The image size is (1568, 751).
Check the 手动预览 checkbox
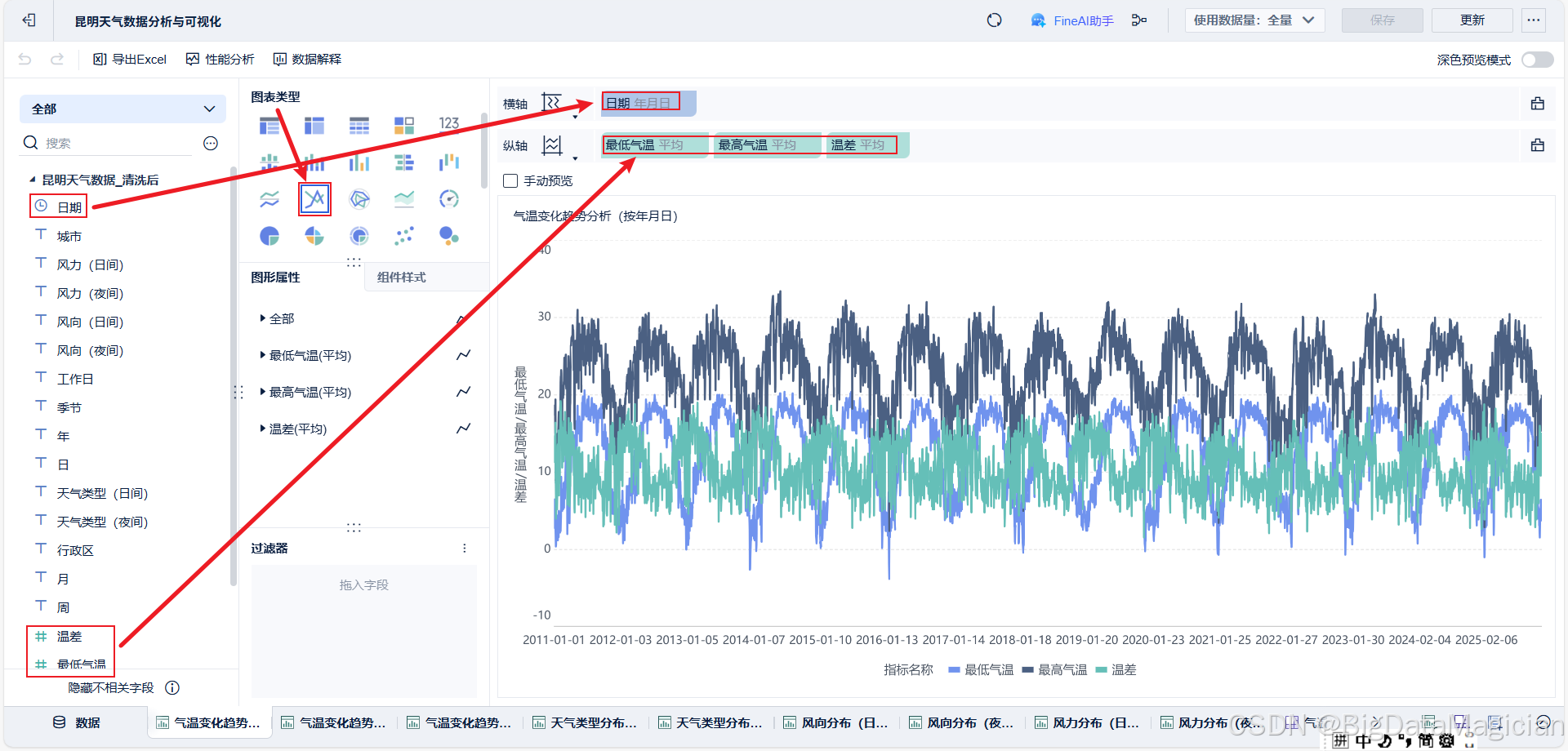tap(510, 180)
